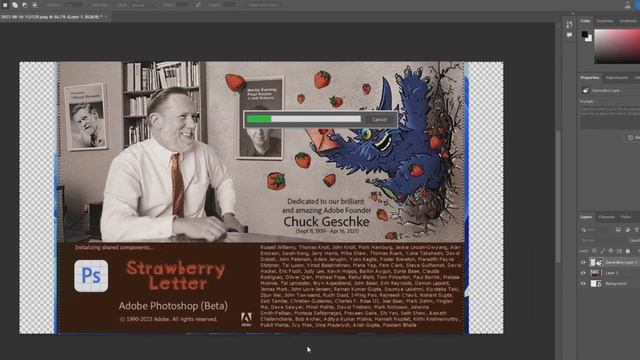
Task: Switch to the Gradients panel tab
Action: coord(629,21)
